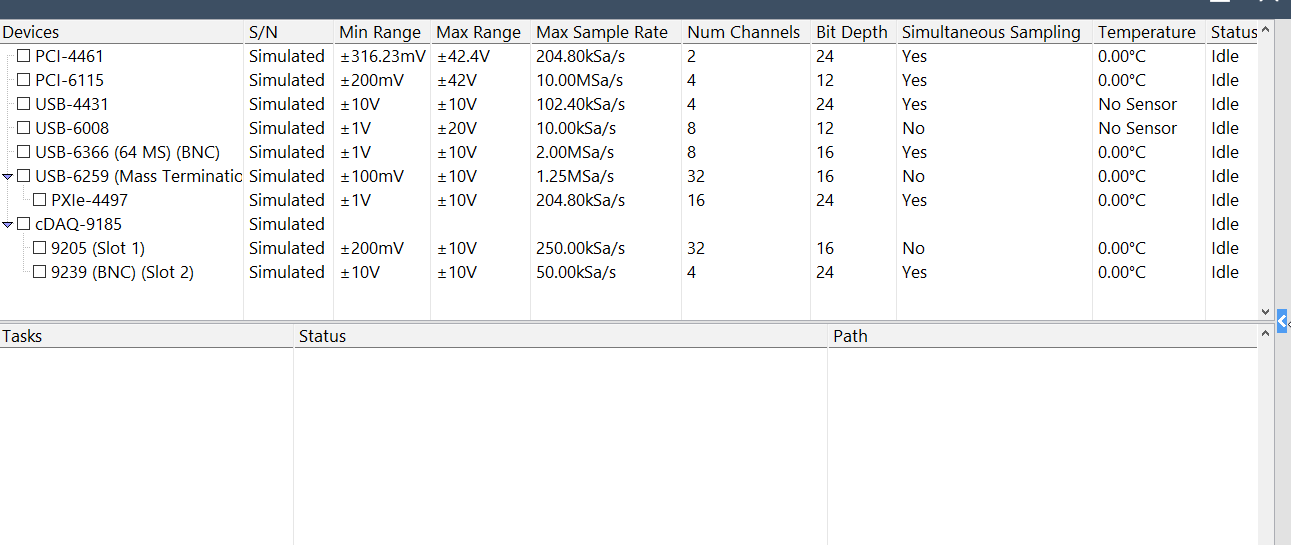1291x545 pixels.
Task: Click the Path column header
Action: (850, 336)
